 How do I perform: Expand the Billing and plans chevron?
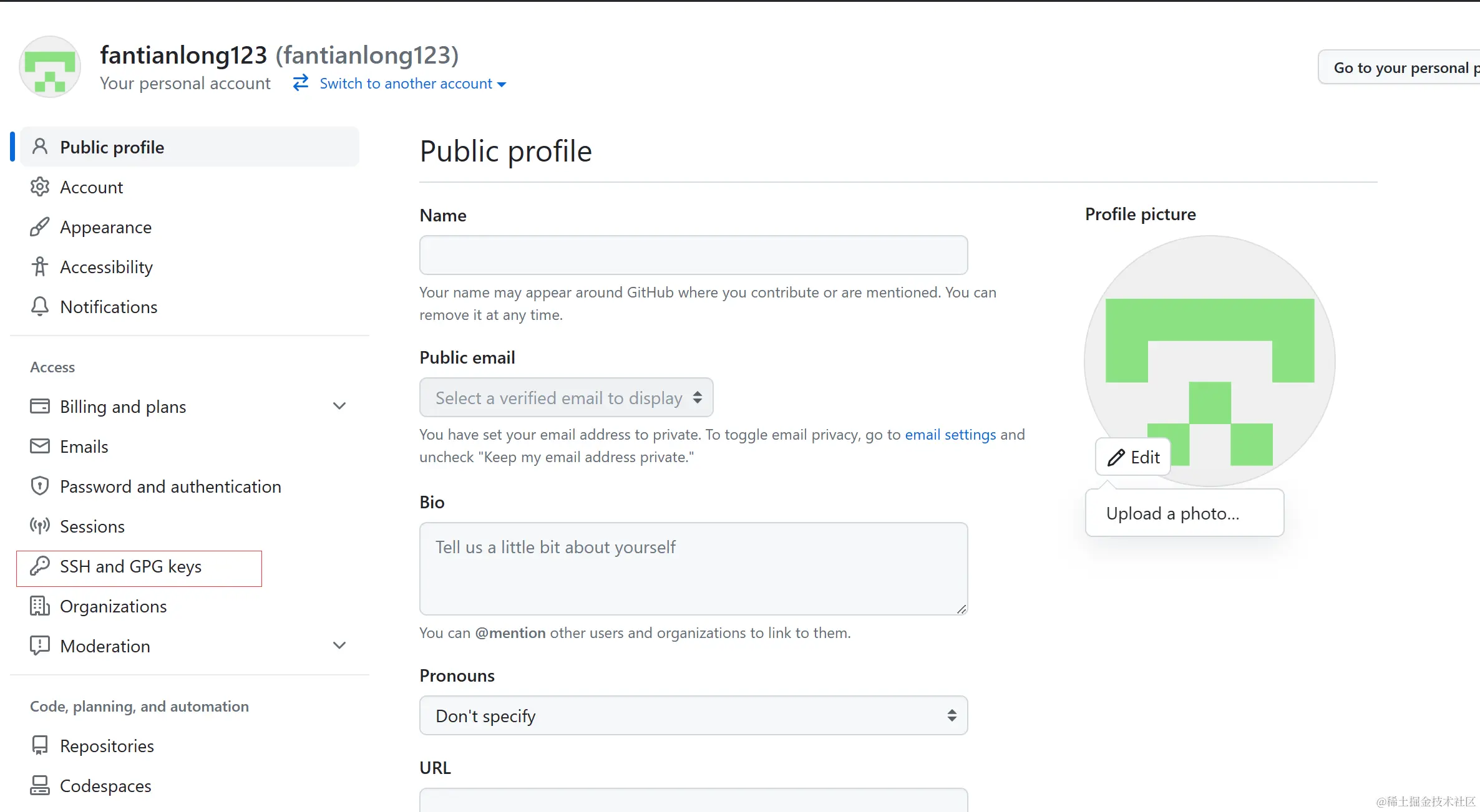pos(339,407)
